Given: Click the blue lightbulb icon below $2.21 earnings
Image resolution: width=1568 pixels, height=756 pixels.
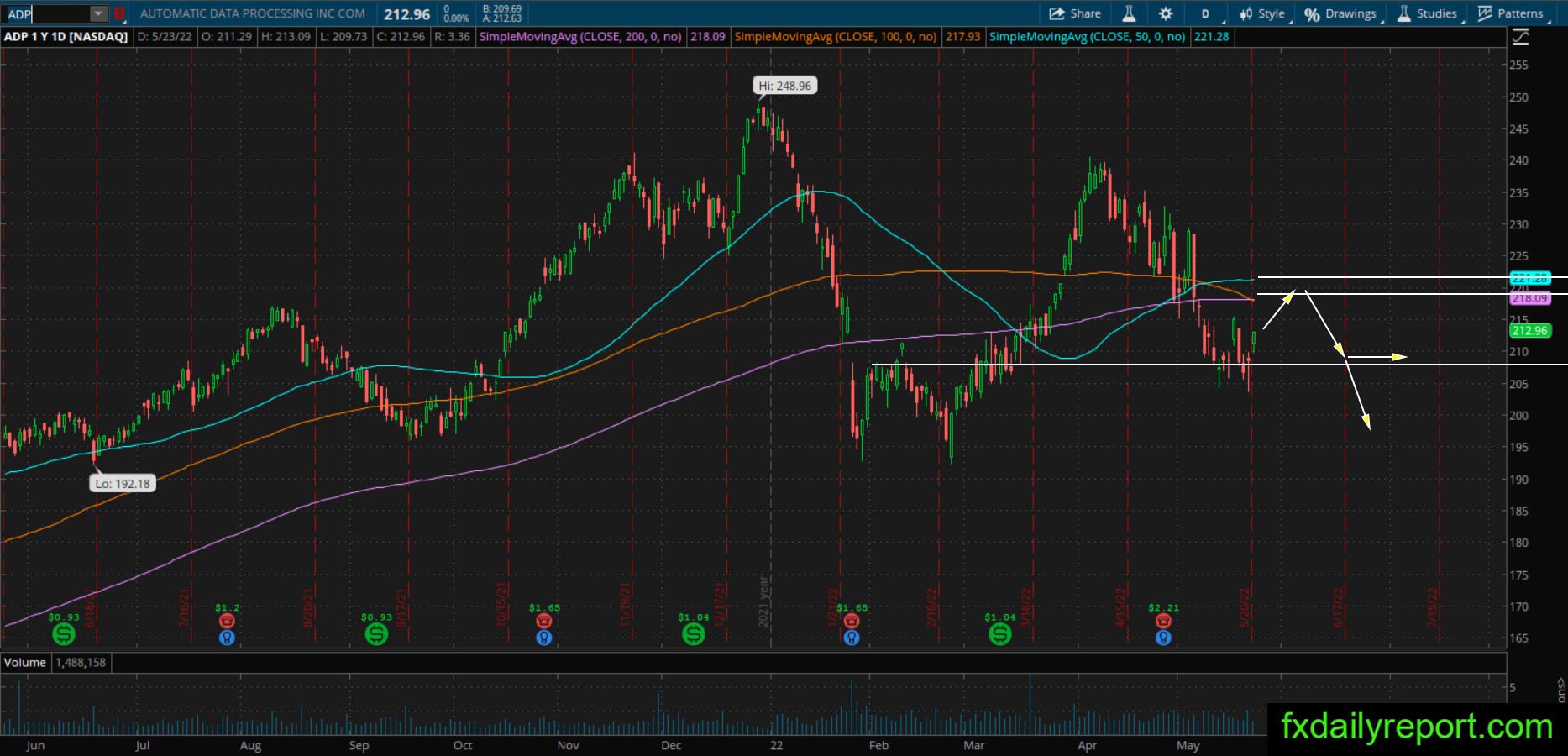Looking at the screenshot, I should [1163, 638].
